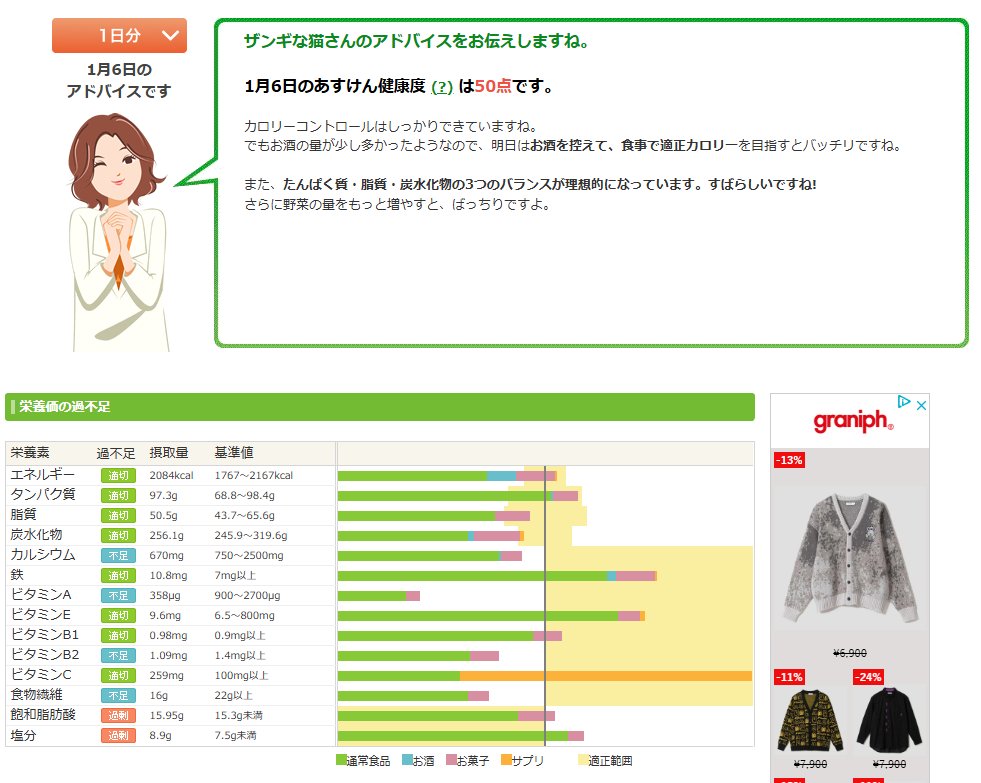Viewport: 981px width, 783px height.
Task: Click the 塩分 intake bar
Action: [x=460, y=736]
